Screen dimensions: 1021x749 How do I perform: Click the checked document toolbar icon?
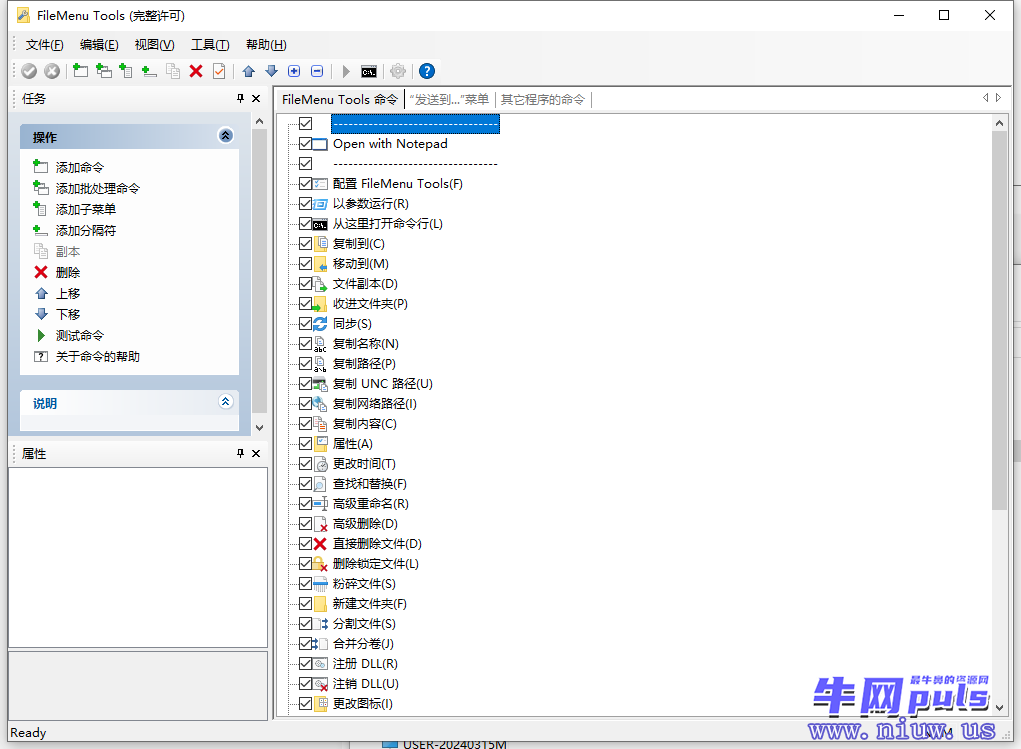219,71
